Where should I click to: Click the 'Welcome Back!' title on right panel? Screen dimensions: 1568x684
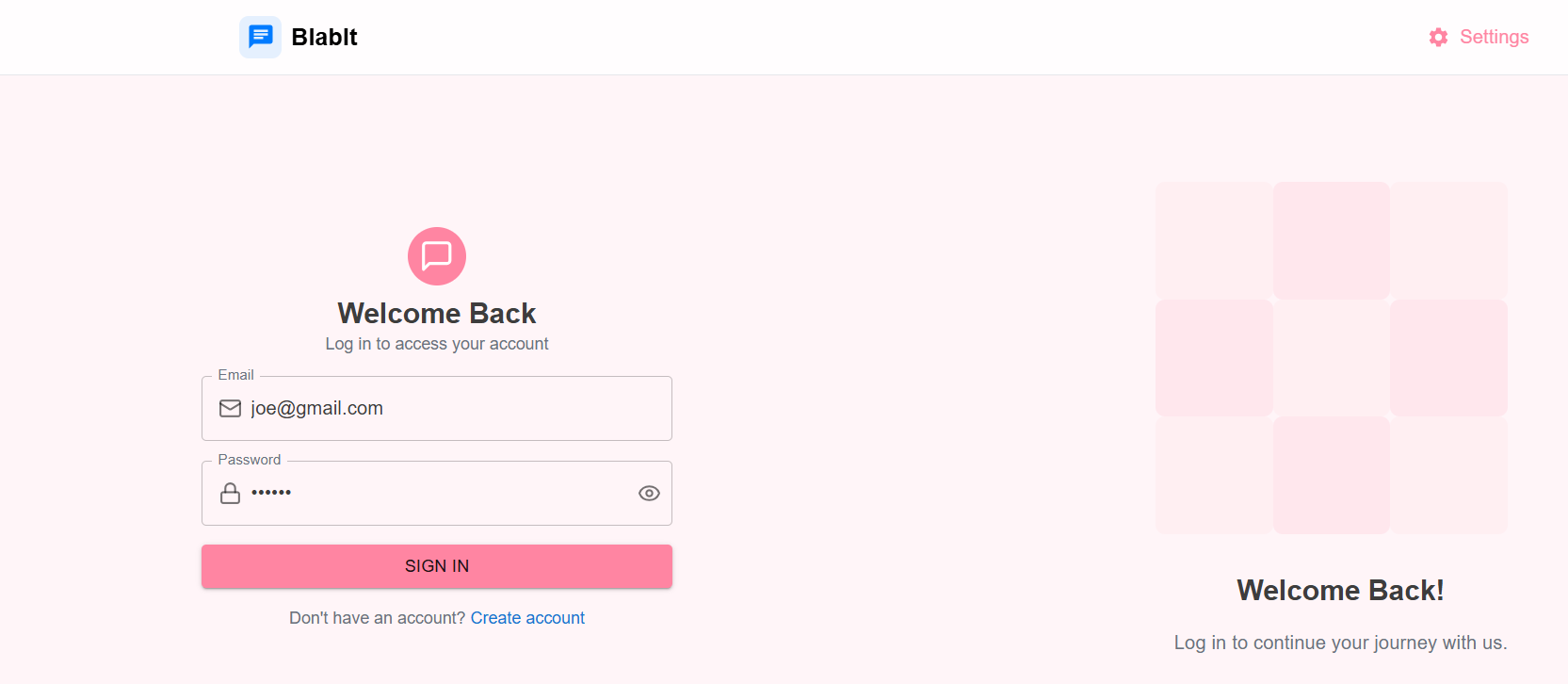tap(1340, 590)
